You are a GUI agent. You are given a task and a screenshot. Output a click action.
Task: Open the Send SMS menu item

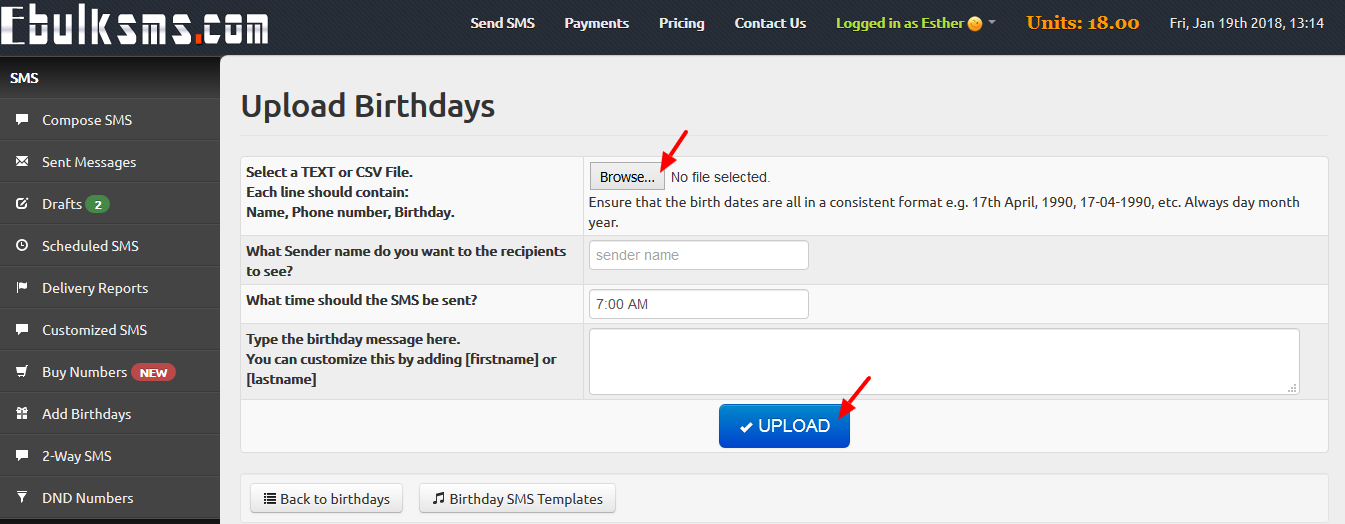pyautogui.click(x=503, y=23)
